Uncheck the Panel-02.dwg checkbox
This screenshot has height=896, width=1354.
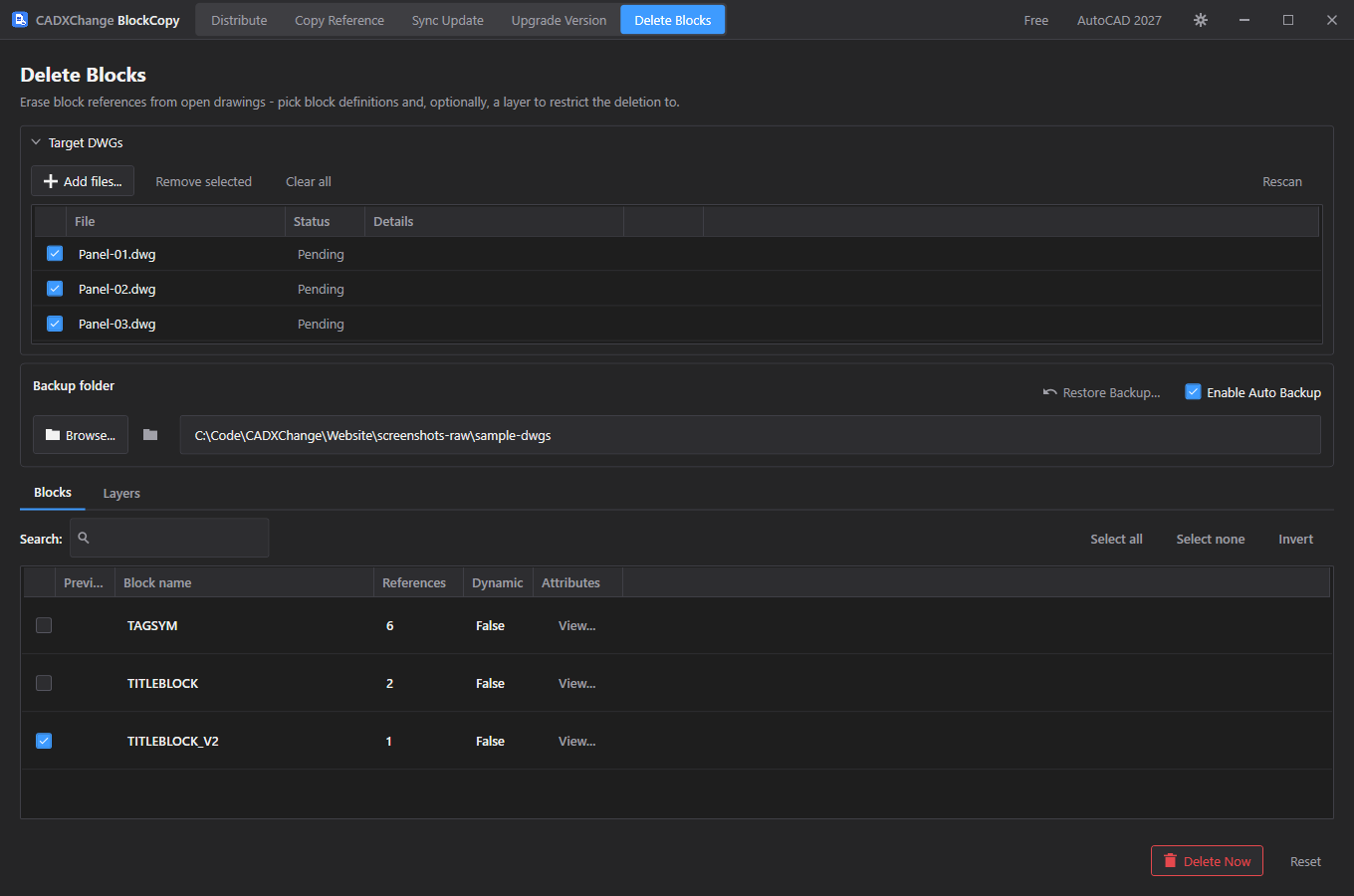pos(55,289)
